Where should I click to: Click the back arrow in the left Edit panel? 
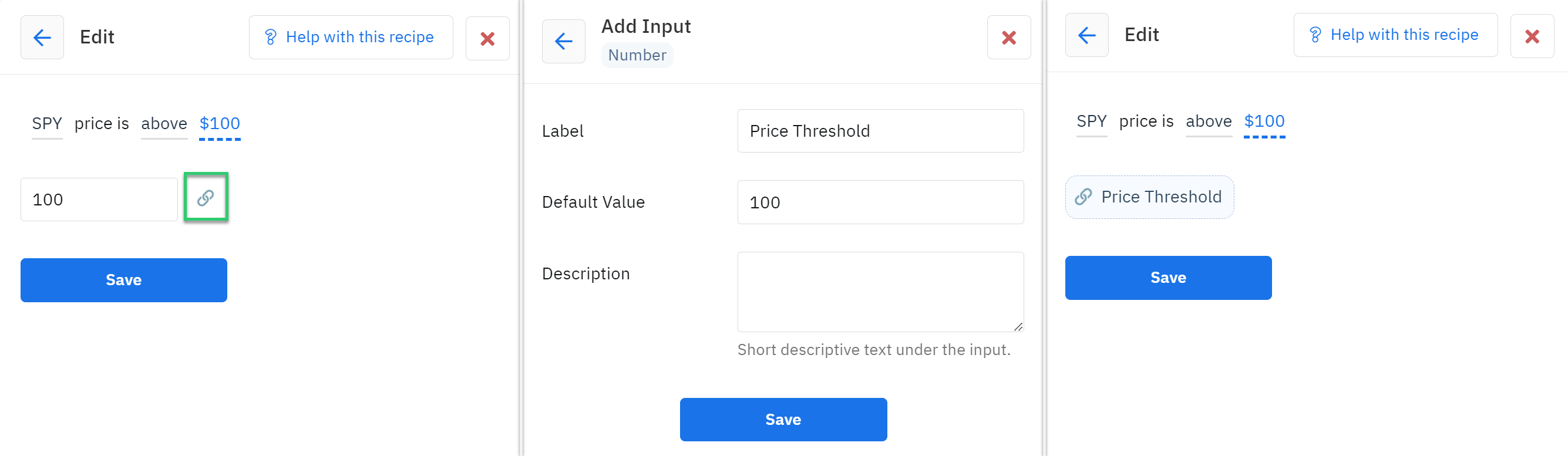coord(42,38)
